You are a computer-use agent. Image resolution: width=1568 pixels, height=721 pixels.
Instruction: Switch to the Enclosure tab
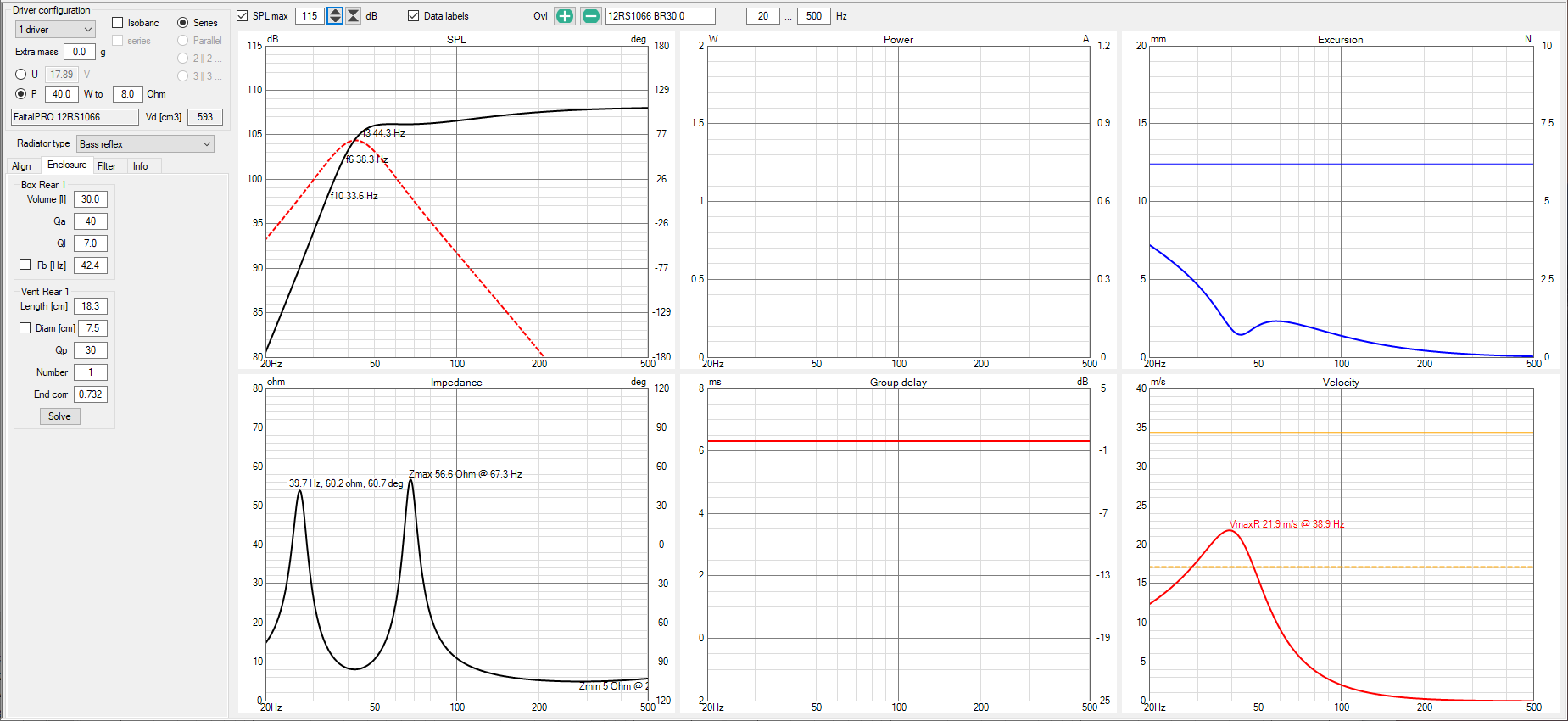(x=67, y=165)
